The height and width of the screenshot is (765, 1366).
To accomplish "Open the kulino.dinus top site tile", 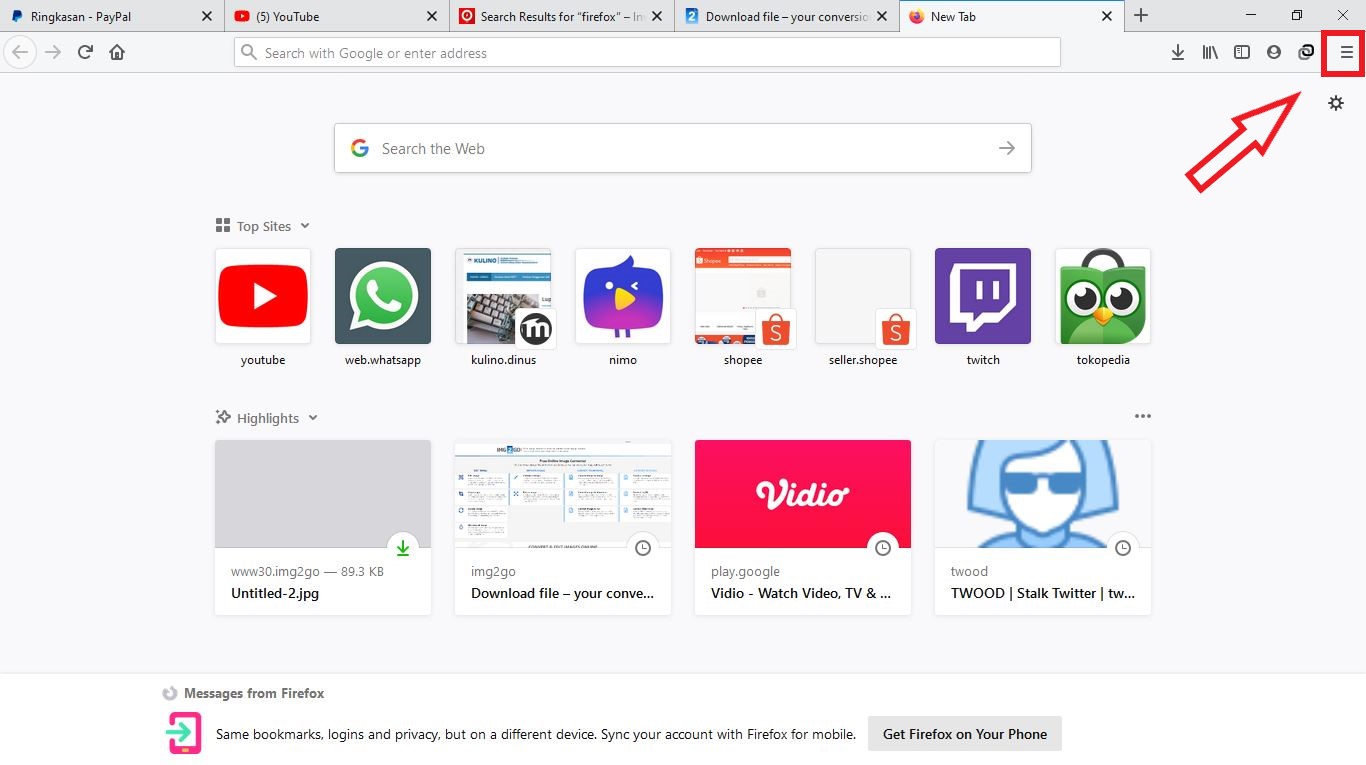I will pyautogui.click(x=503, y=296).
